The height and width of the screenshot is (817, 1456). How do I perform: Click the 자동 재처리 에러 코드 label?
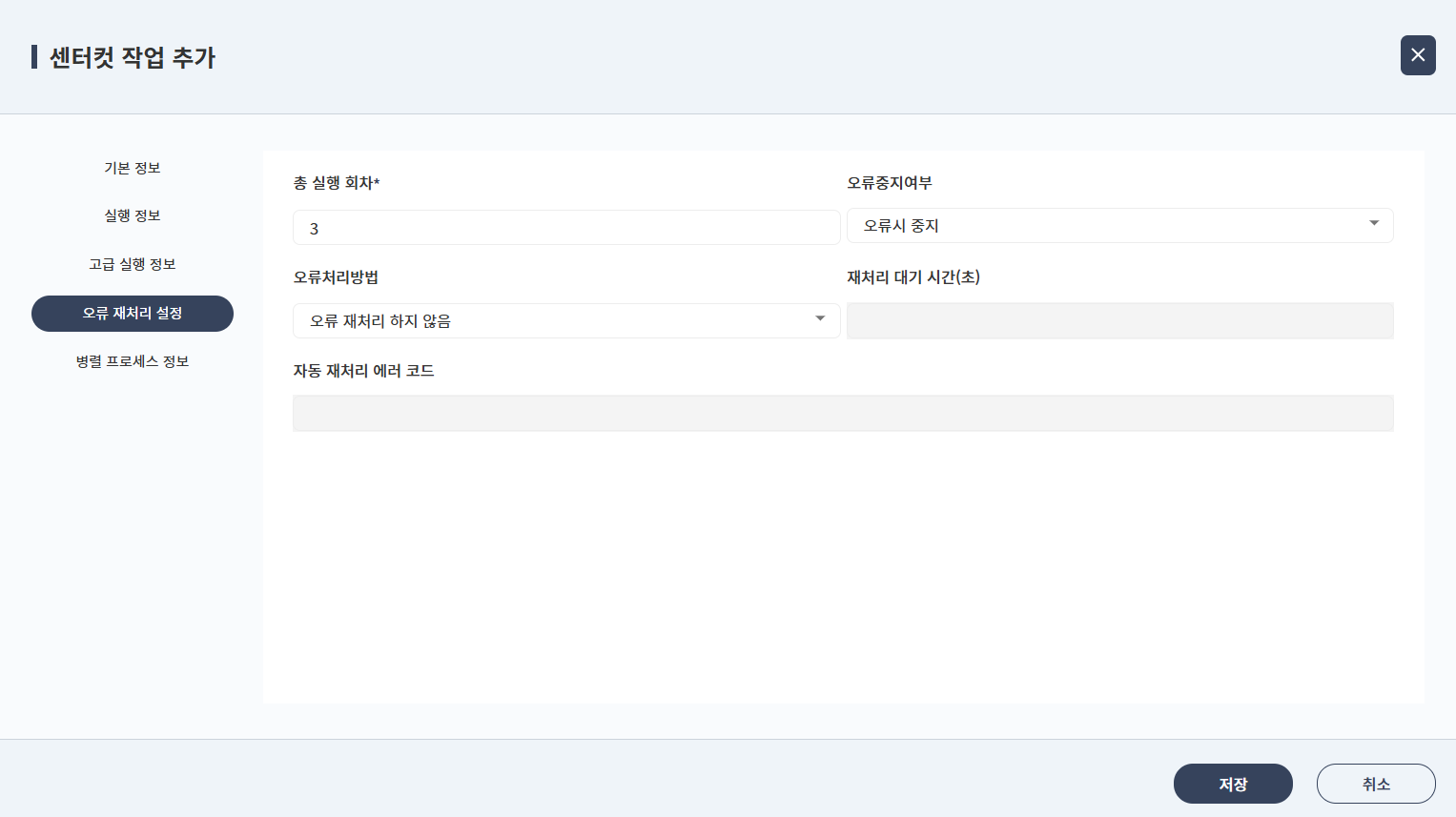click(x=363, y=371)
